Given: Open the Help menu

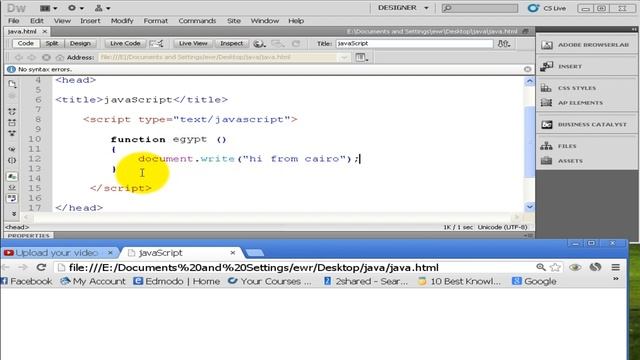Looking at the screenshot, I should click(296, 21).
